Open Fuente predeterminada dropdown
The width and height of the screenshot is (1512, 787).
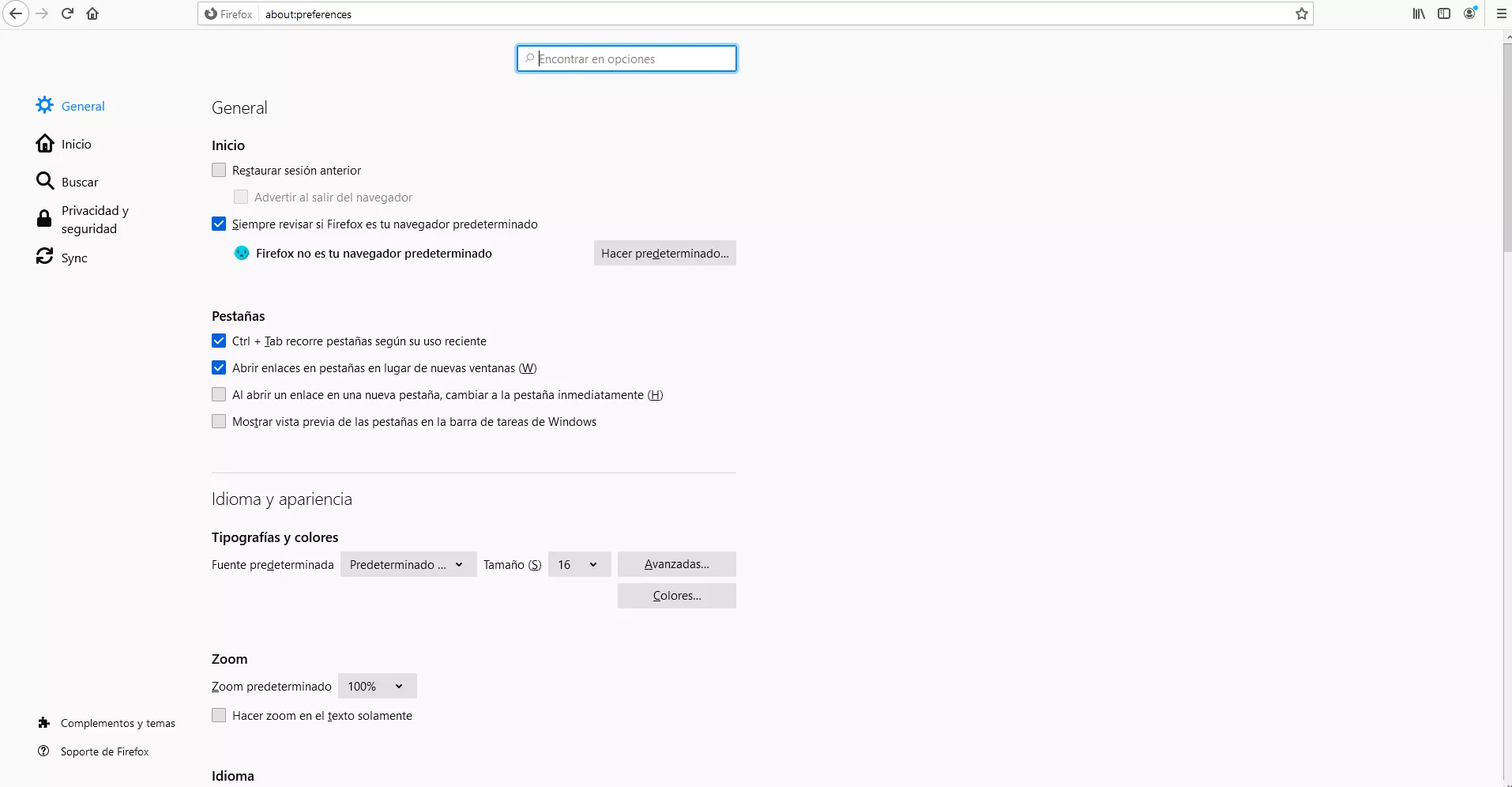coord(408,564)
